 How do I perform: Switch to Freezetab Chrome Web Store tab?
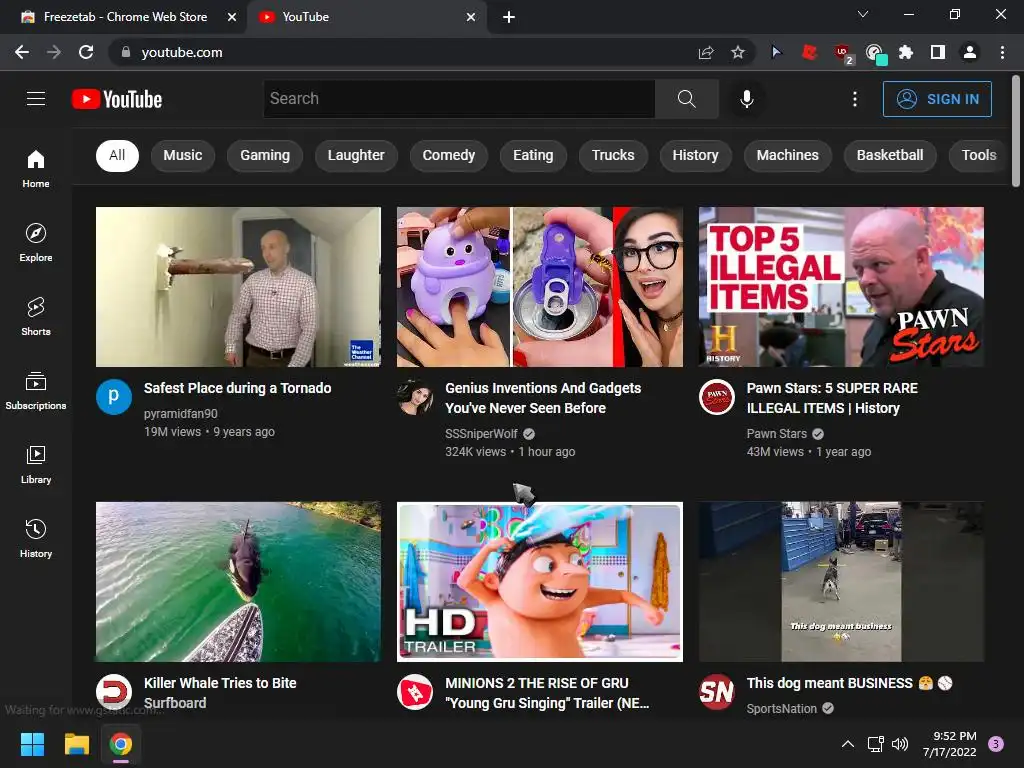(123, 17)
